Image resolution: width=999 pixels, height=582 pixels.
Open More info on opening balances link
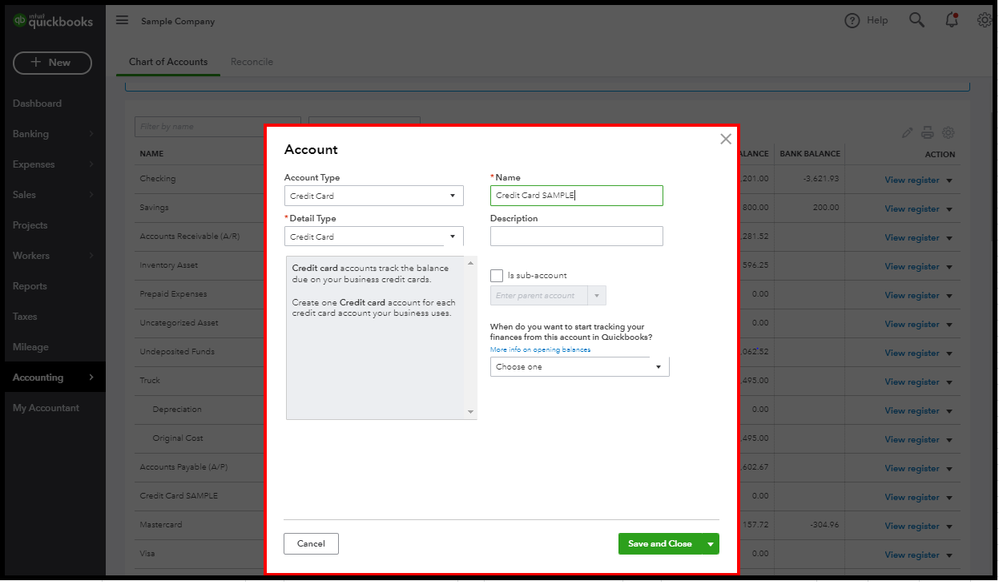(x=540, y=349)
